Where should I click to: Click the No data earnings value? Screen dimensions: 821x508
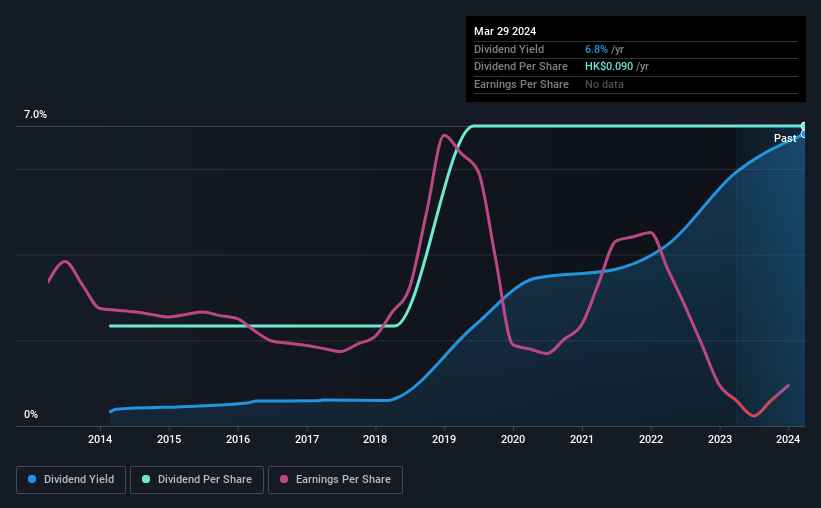click(x=604, y=84)
